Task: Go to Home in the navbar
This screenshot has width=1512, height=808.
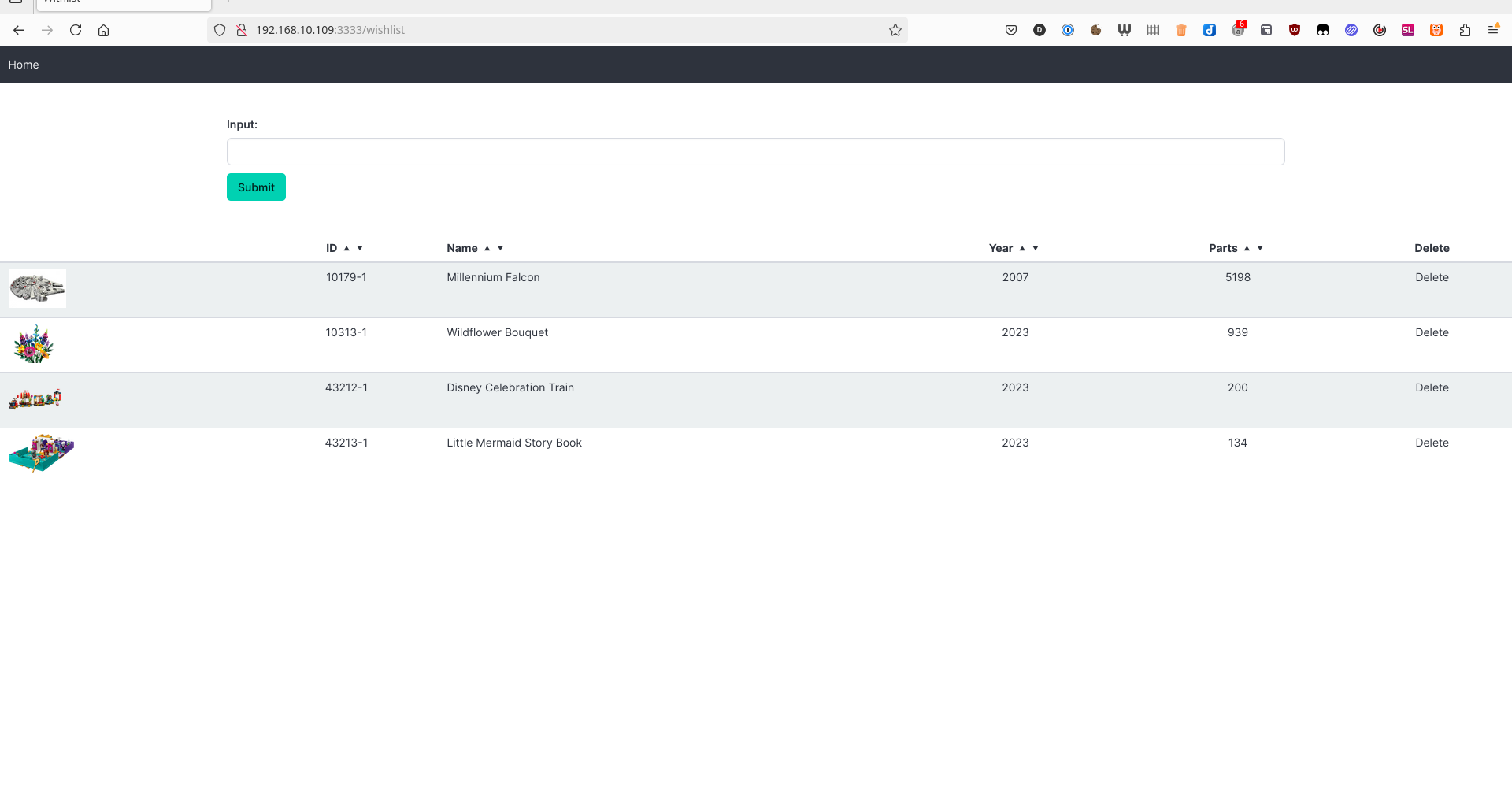Action: (24, 65)
